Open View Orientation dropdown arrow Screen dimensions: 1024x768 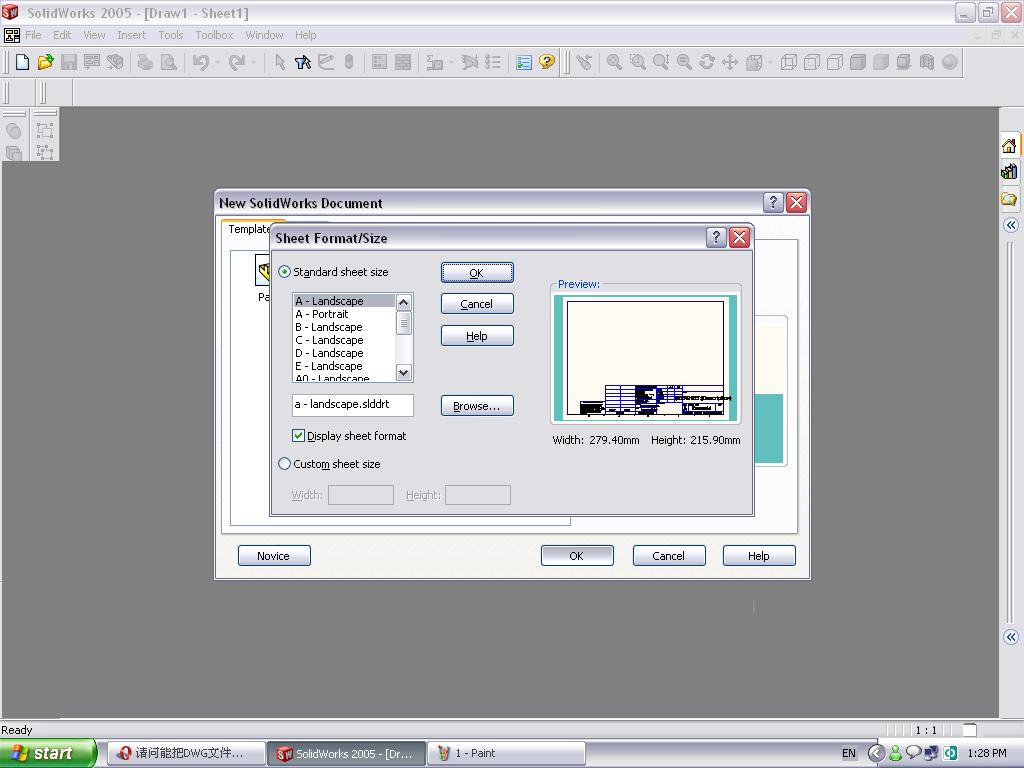point(770,63)
